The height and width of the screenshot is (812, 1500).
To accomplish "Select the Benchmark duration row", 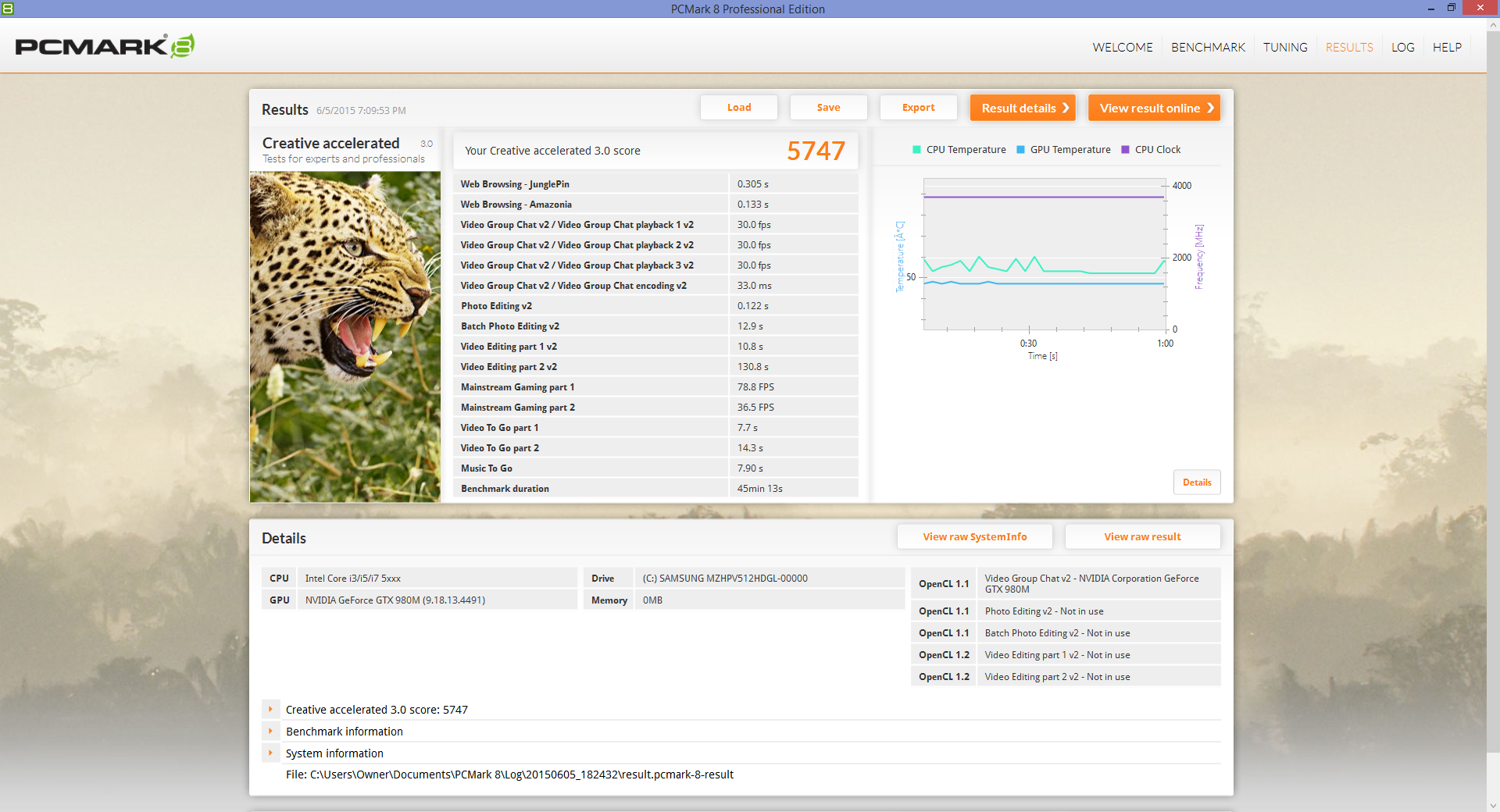I will point(655,489).
